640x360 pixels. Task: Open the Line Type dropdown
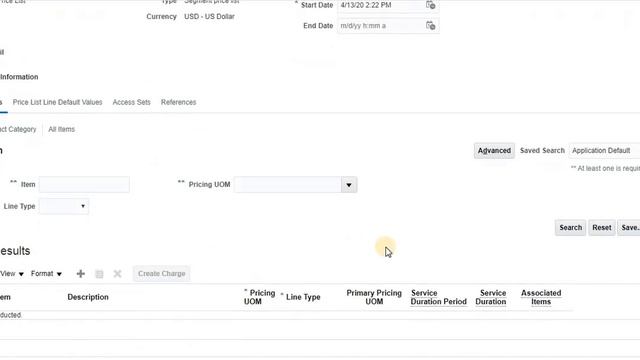pos(64,207)
